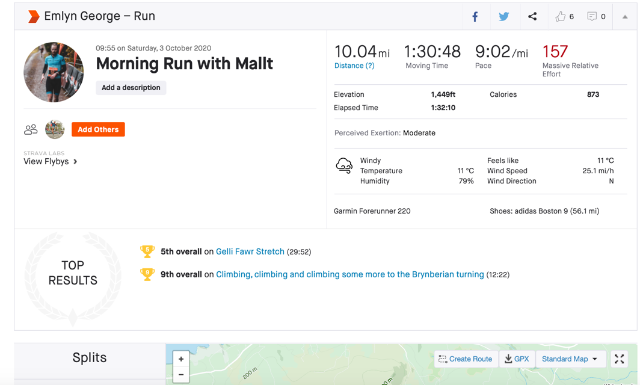Open the Gelli Fawr Stretch segment

click(x=250, y=251)
